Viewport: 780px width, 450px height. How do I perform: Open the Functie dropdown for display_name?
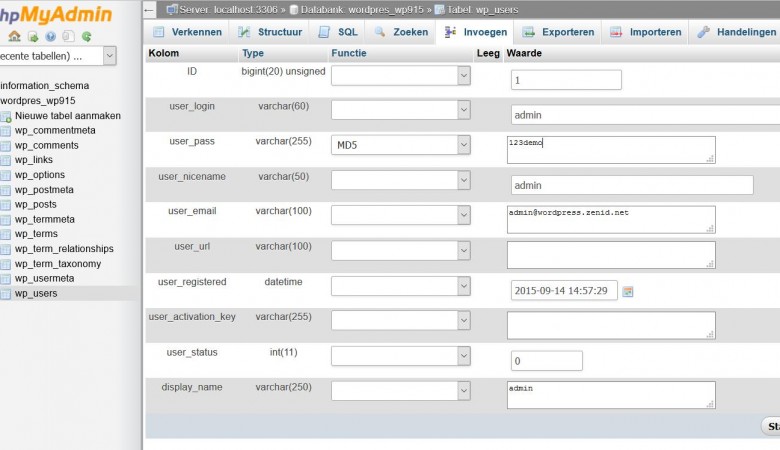tap(401, 391)
